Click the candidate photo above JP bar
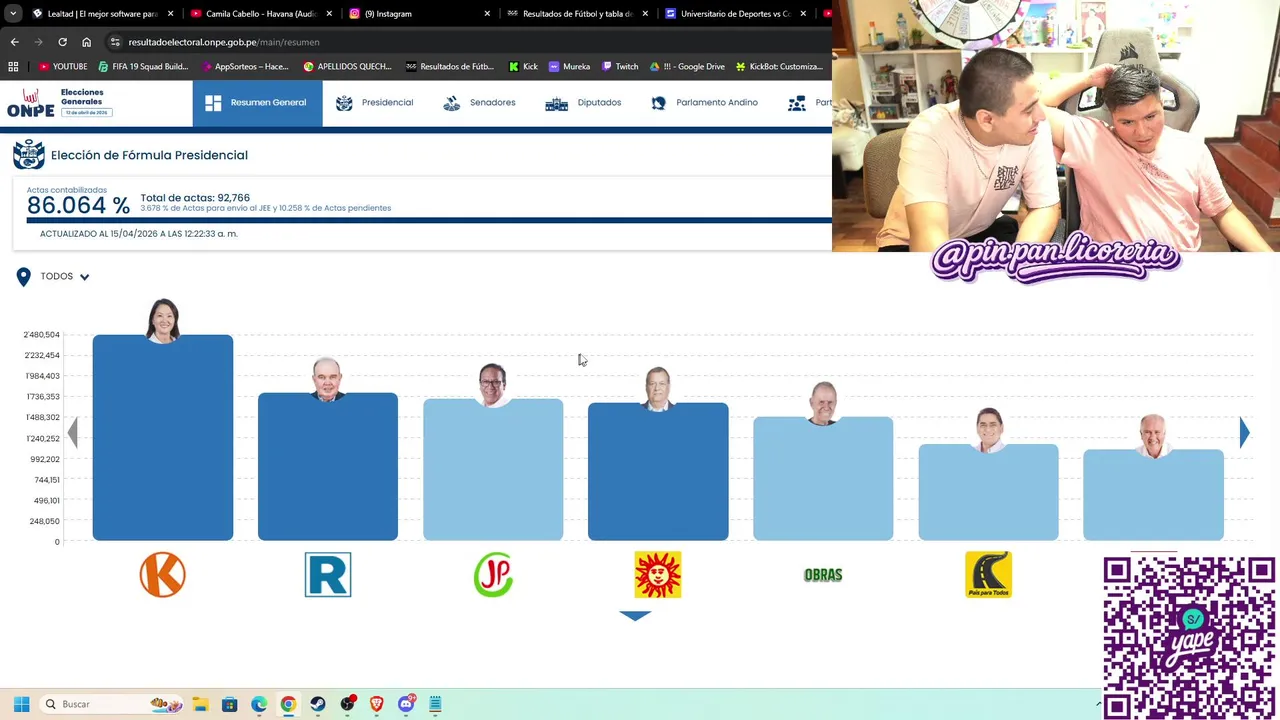Image resolution: width=1280 pixels, height=720 pixels. [493, 385]
